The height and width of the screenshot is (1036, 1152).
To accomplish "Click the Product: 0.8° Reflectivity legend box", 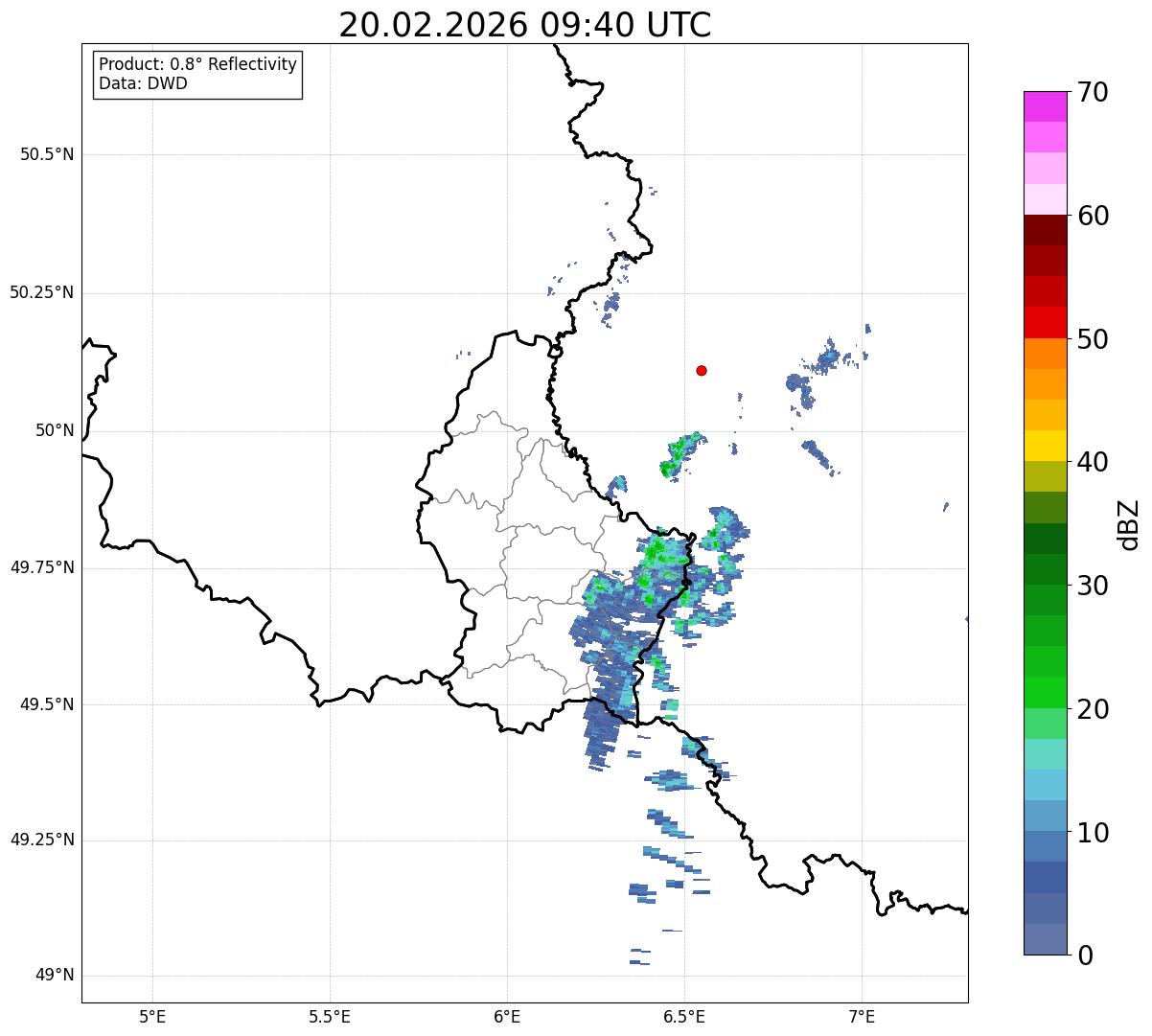I will (x=198, y=74).
